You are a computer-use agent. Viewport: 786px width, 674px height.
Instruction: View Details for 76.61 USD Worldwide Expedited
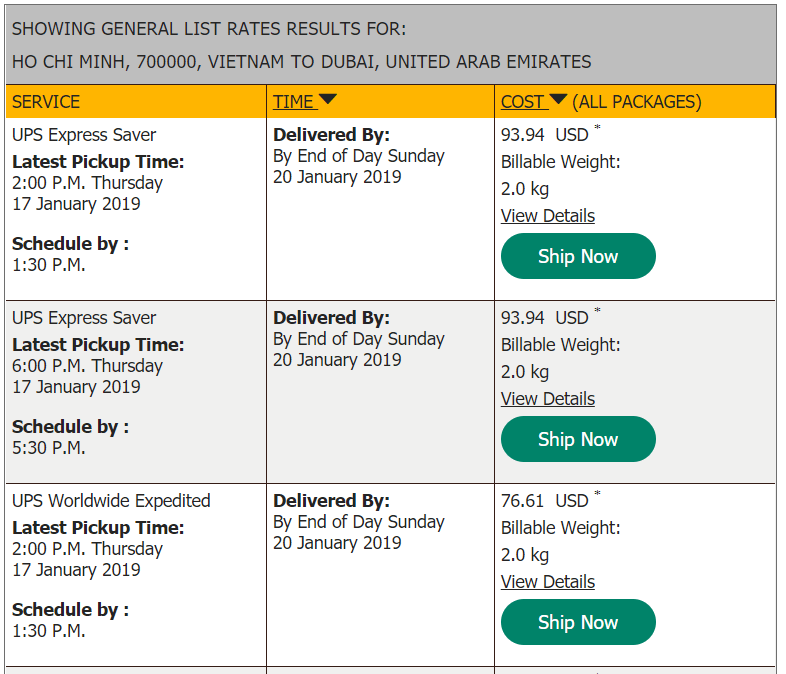548,582
